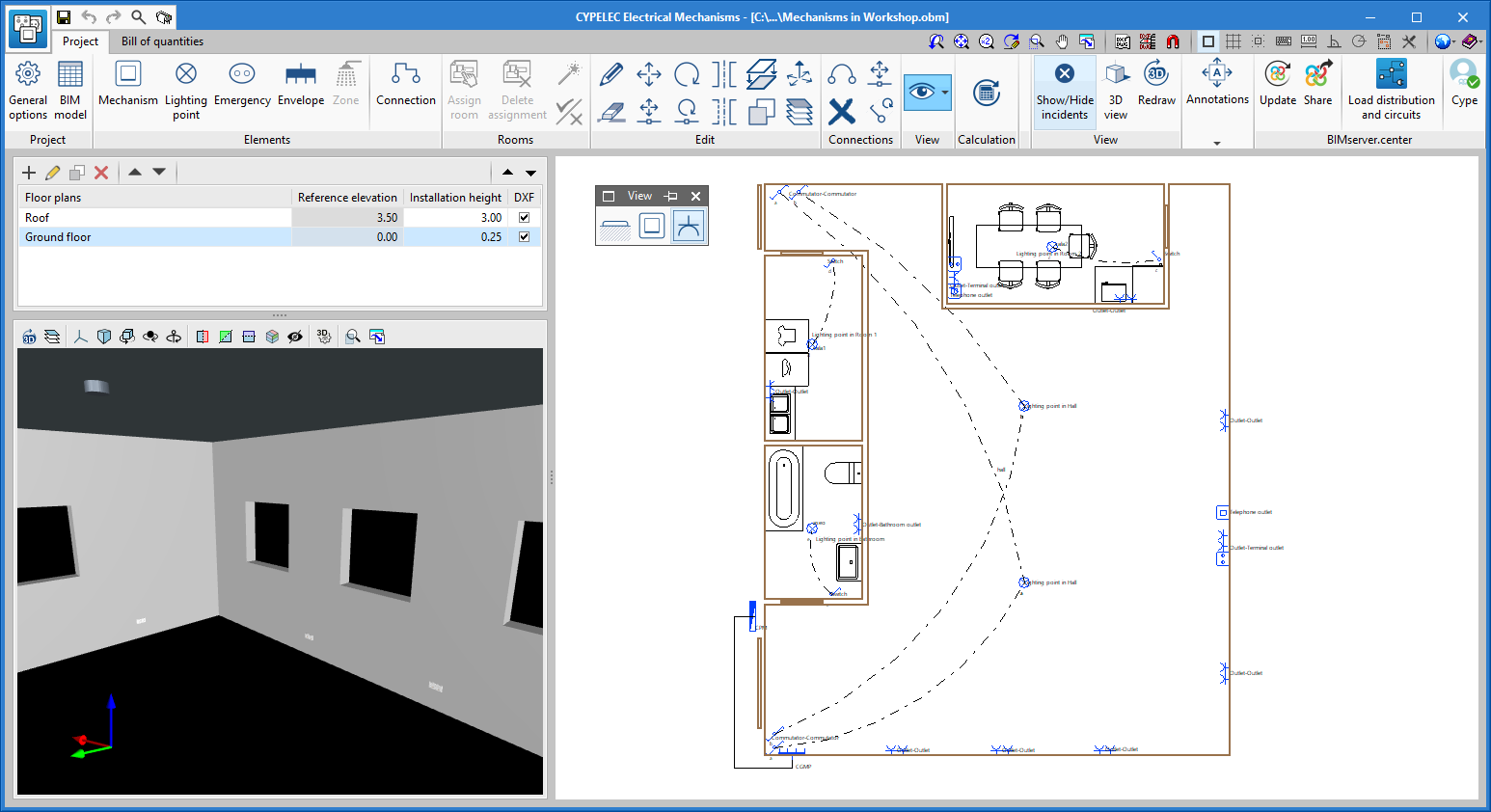Open Load distribution and circuits
The image size is (1491, 812).
[x=1391, y=90]
